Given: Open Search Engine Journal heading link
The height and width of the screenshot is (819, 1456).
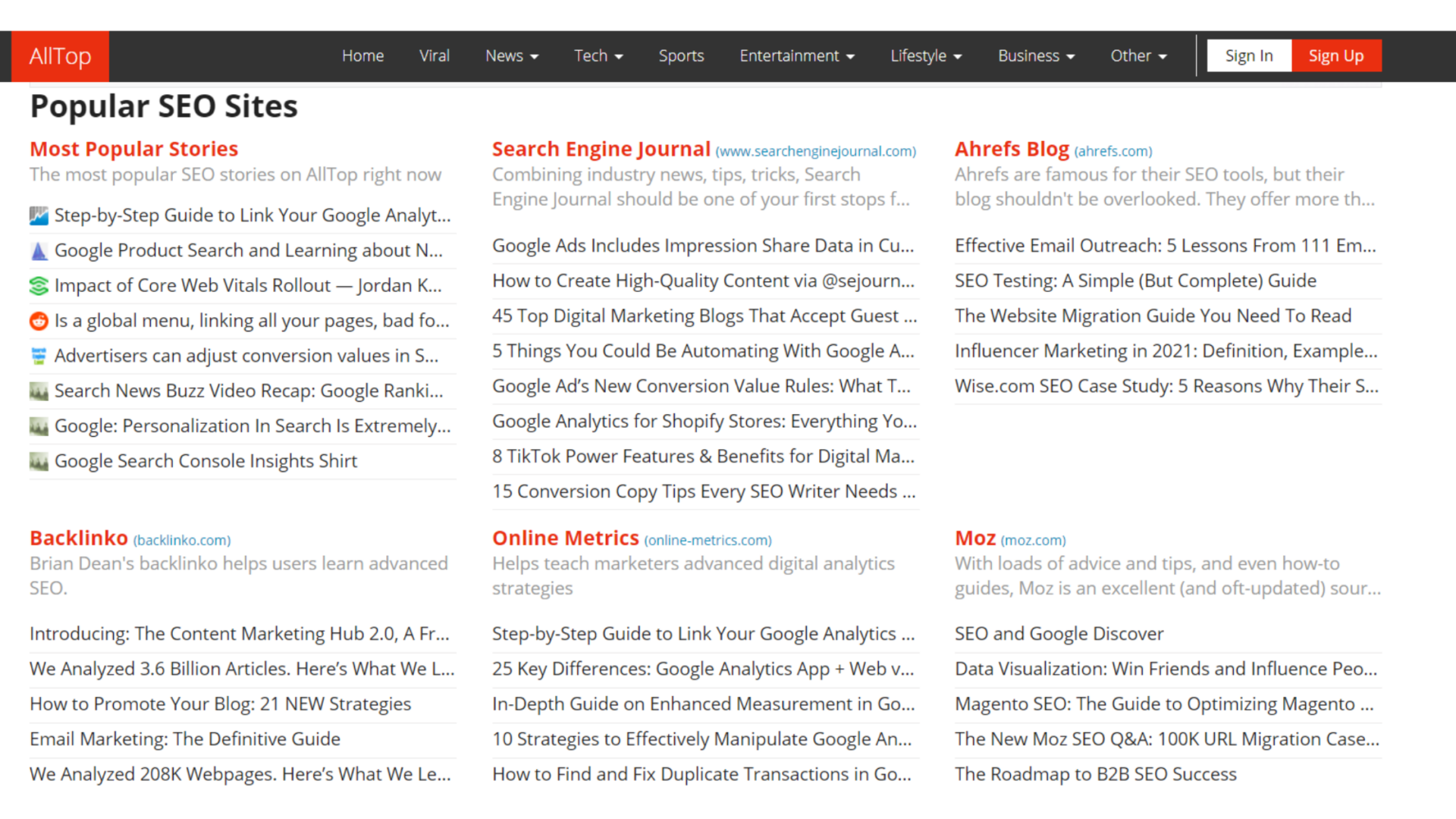Looking at the screenshot, I should point(601,149).
